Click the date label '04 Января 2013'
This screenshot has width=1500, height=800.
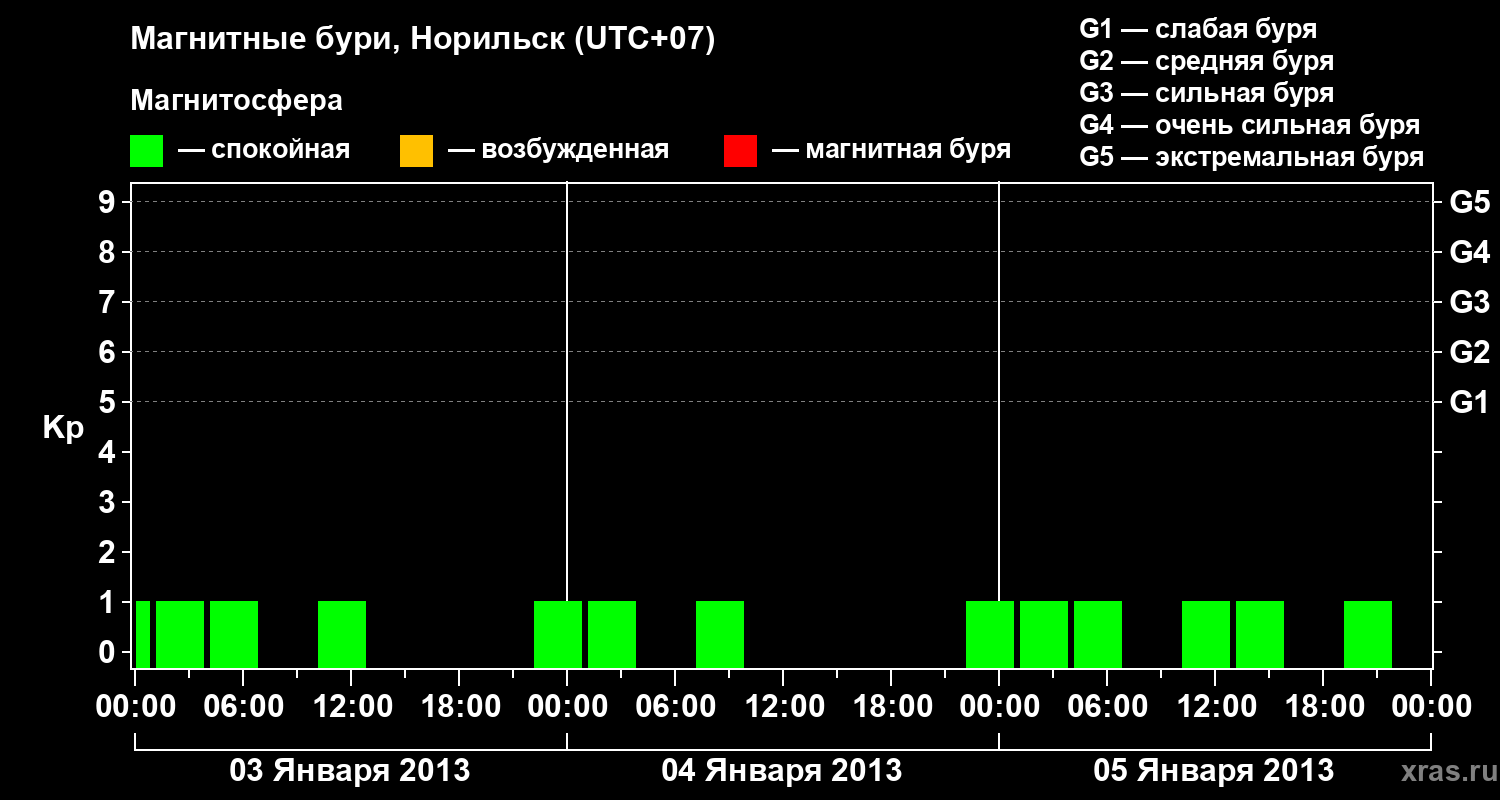point(782,771)
